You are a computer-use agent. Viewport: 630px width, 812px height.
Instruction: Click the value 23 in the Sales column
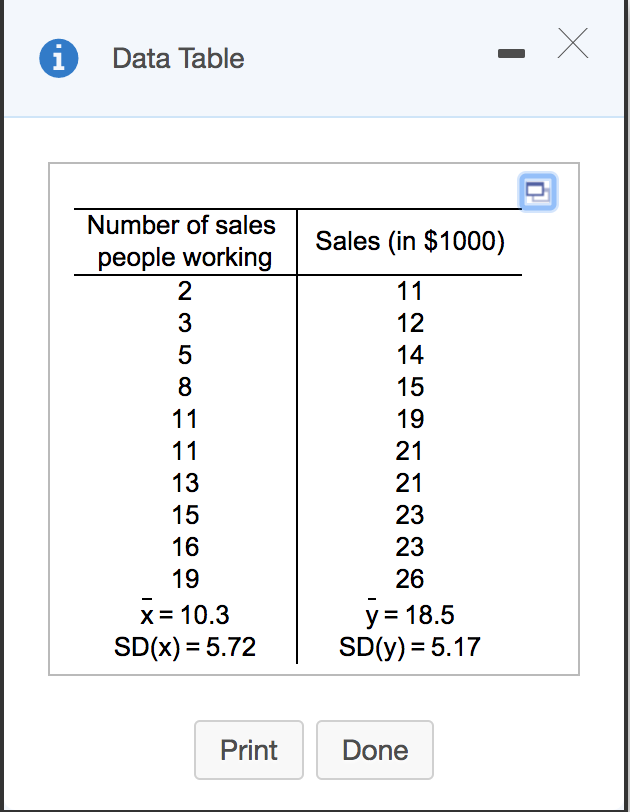[x=410, y=514]
